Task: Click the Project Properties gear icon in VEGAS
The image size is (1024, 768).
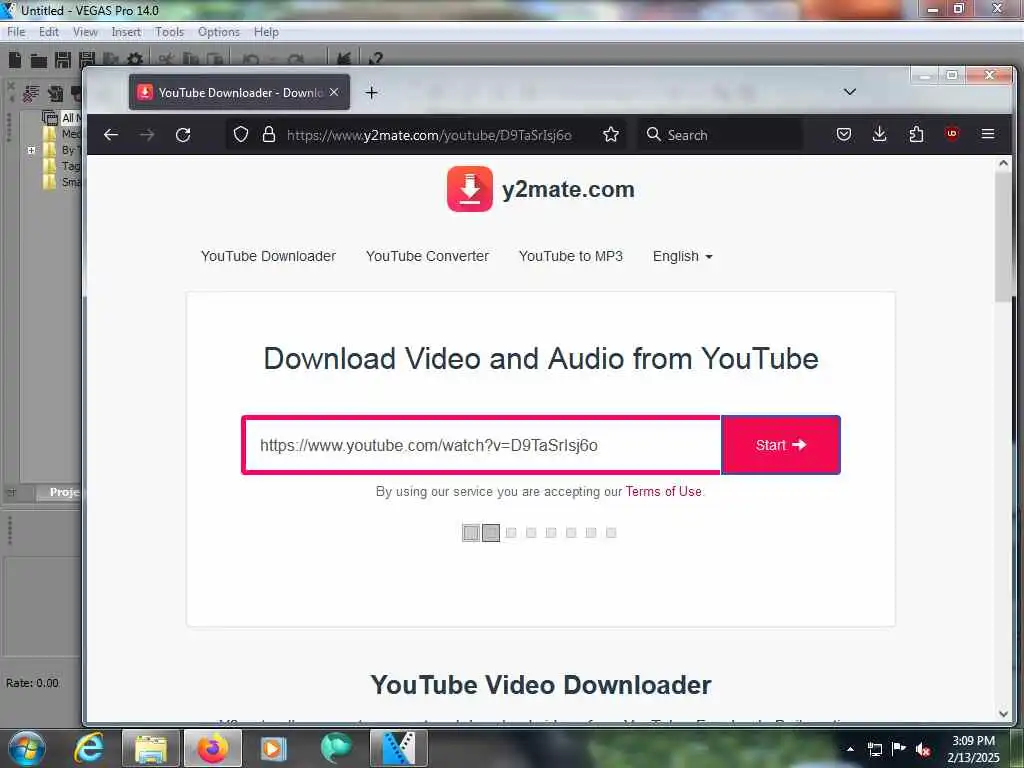Action: 134,61
